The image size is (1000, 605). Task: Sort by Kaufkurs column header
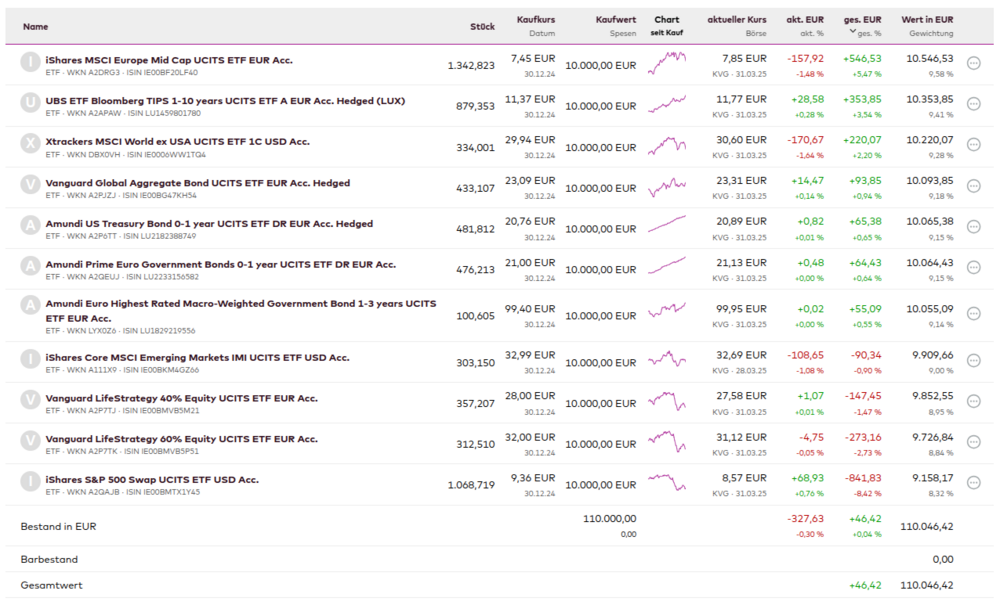(x=536, y=19)
